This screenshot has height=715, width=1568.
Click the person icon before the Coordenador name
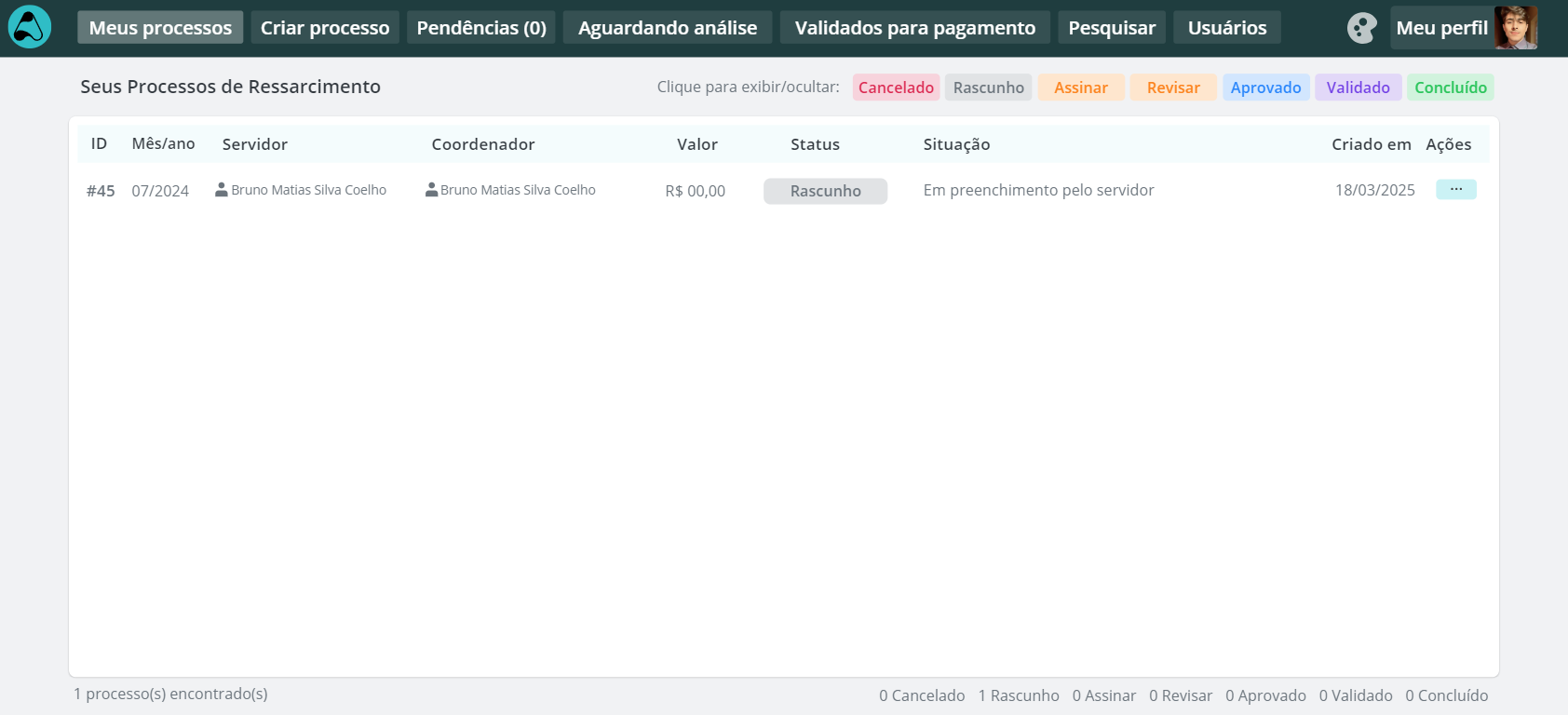432,190
